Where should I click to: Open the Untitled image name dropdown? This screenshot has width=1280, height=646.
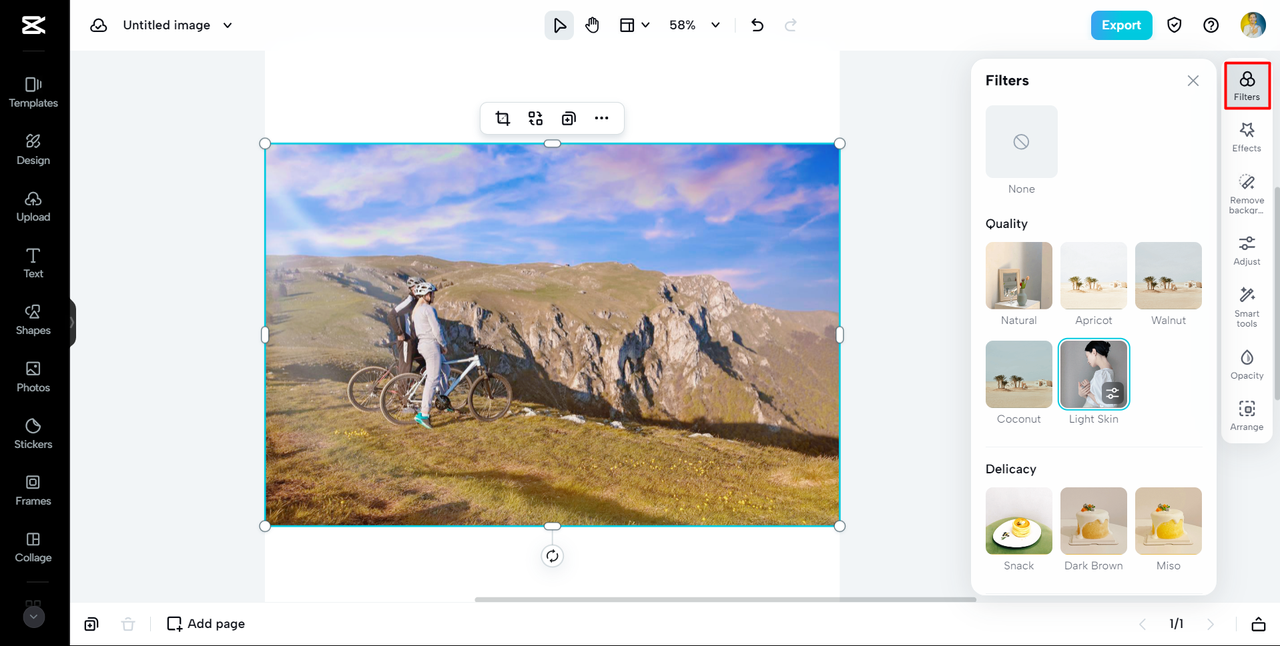(x=177, y=25)
